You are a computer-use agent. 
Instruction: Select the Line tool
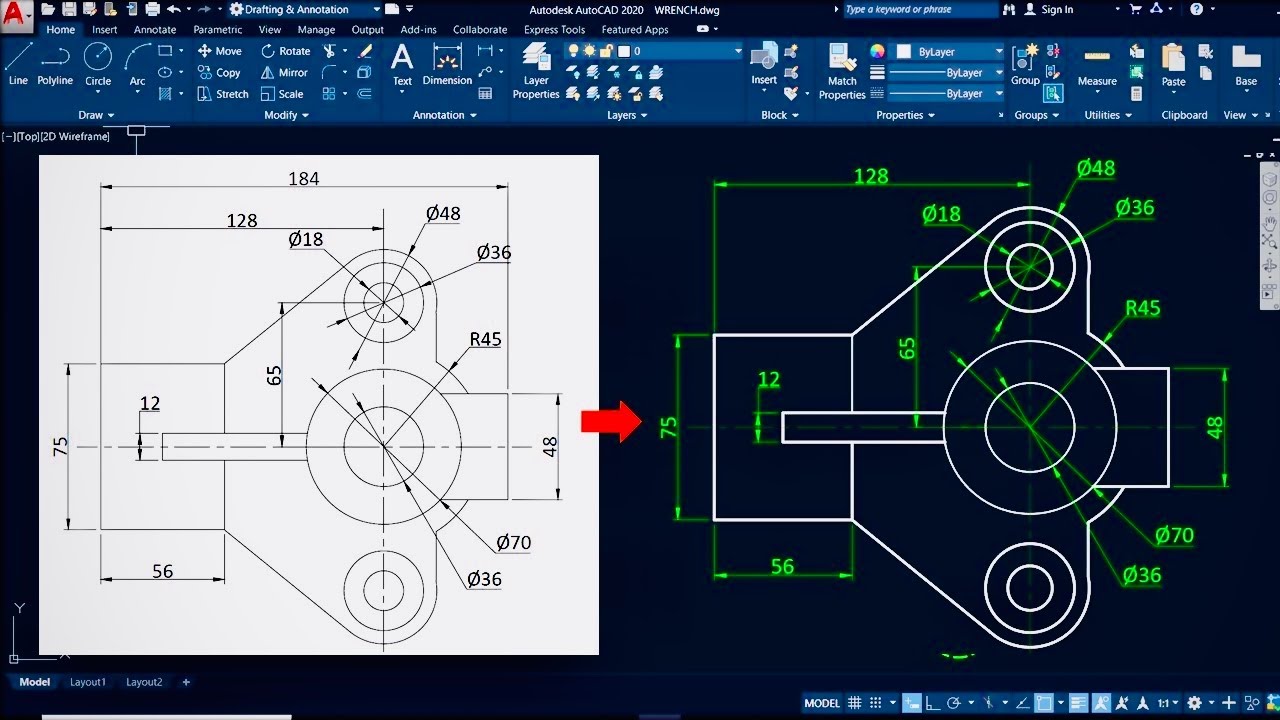(18, 65)
